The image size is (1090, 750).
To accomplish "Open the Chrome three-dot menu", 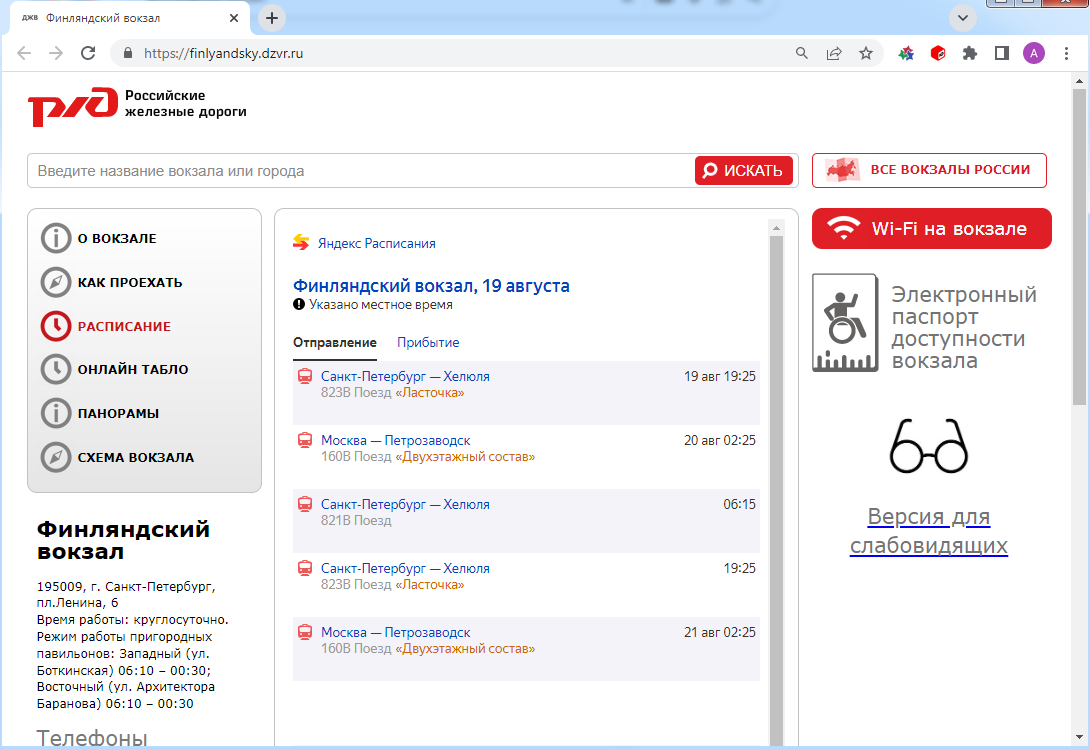I will (1066, 54).
